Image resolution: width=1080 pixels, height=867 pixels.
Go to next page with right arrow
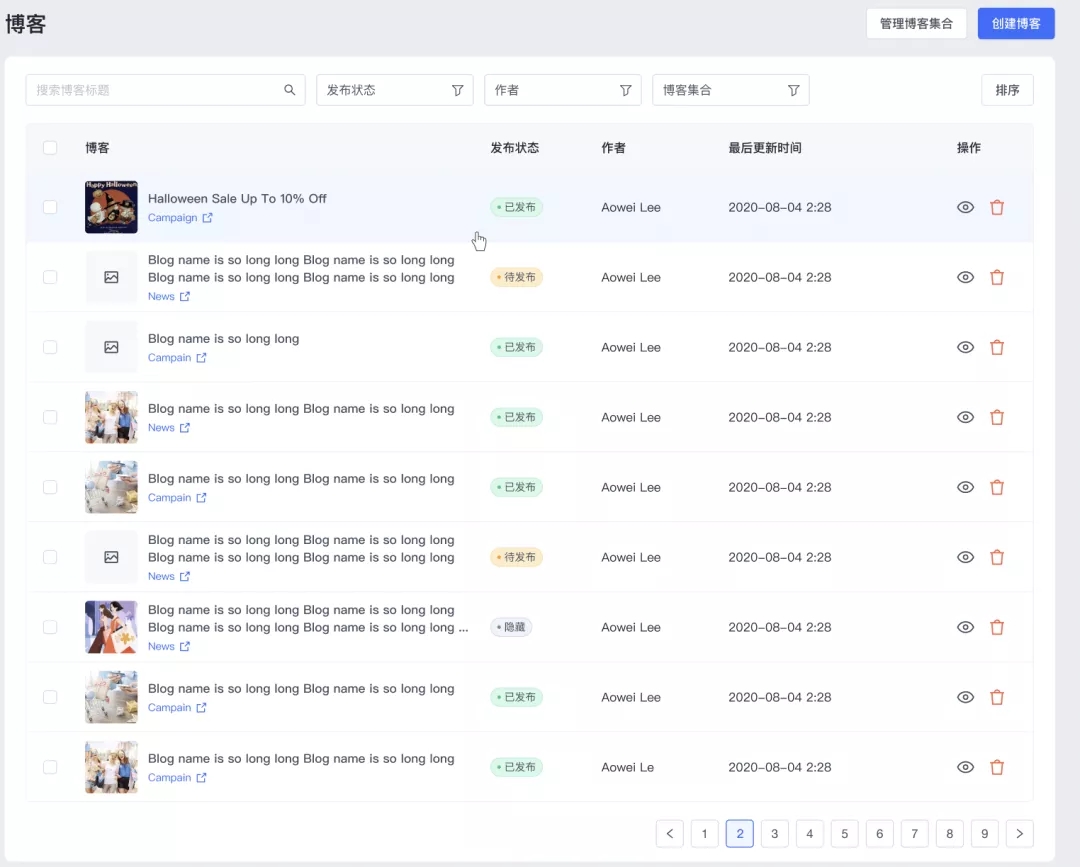(x=1019, y=833)
